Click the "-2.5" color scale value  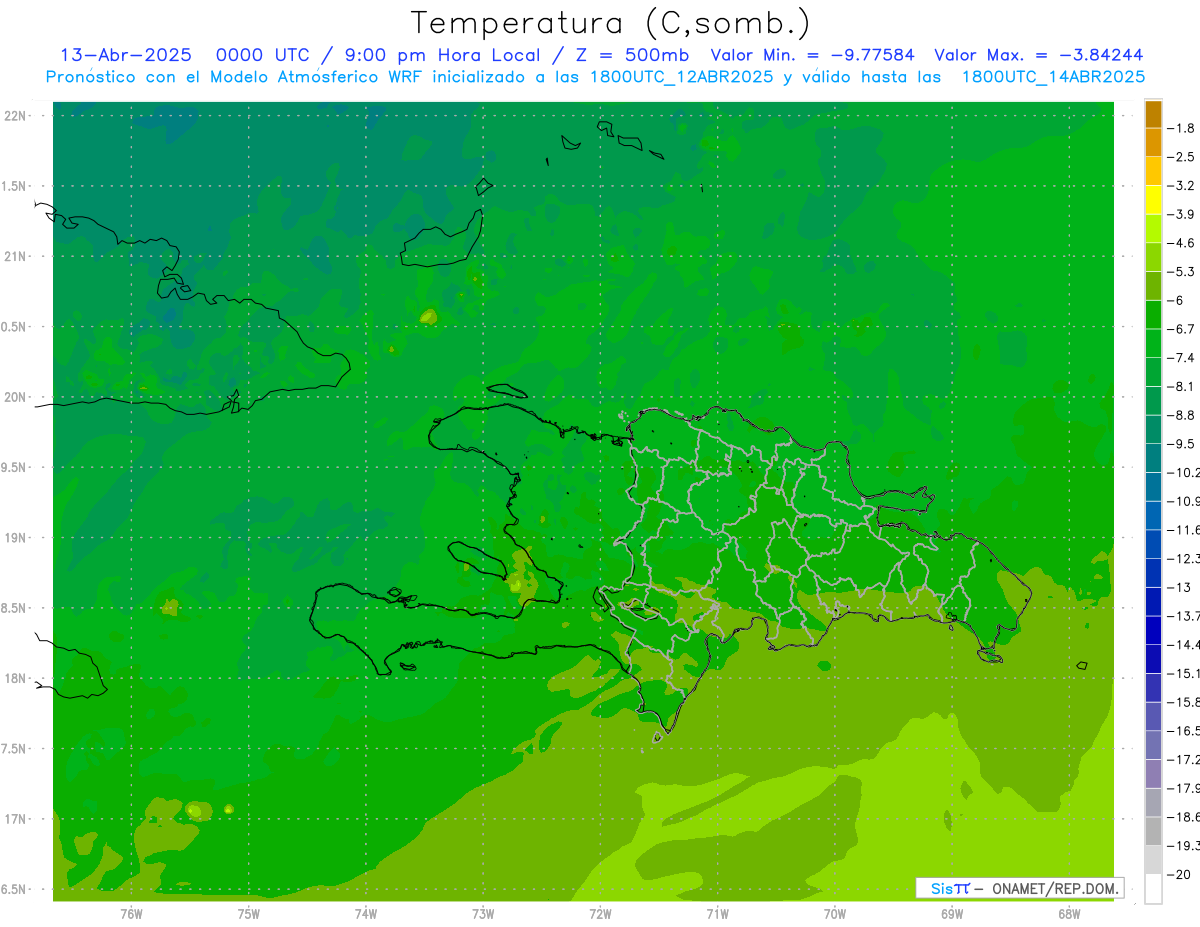point(1180,157)
